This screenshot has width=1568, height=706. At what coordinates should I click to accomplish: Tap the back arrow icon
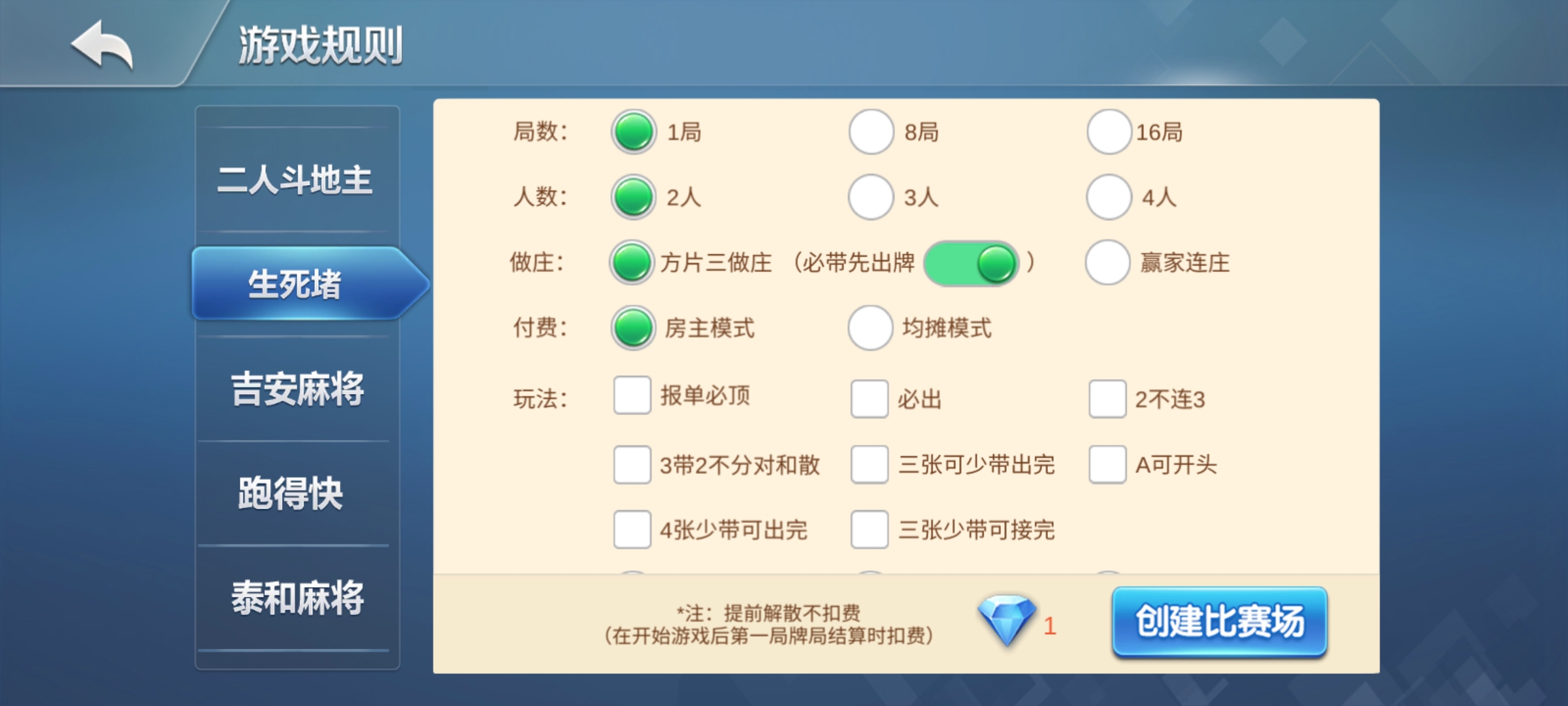tap(102, 44)
